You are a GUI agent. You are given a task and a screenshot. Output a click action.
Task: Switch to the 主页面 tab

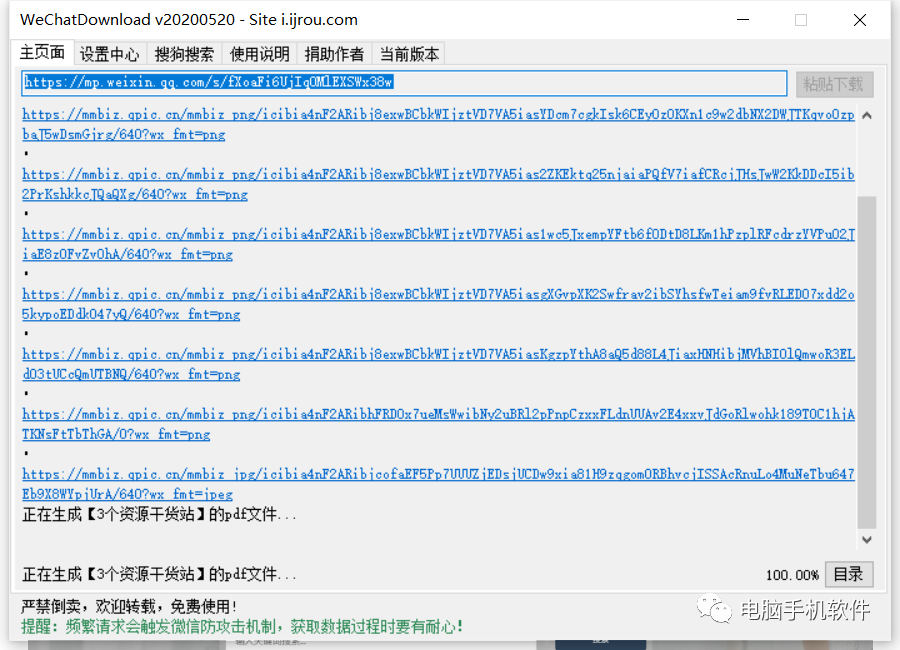(42, 53)
